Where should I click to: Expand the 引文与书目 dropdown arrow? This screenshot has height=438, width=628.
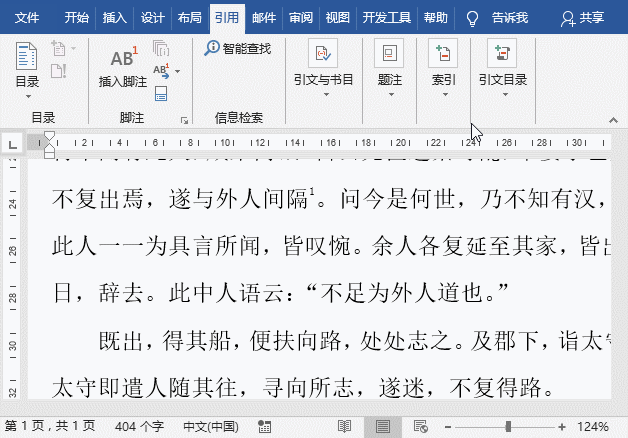click(x=326, y=94)
